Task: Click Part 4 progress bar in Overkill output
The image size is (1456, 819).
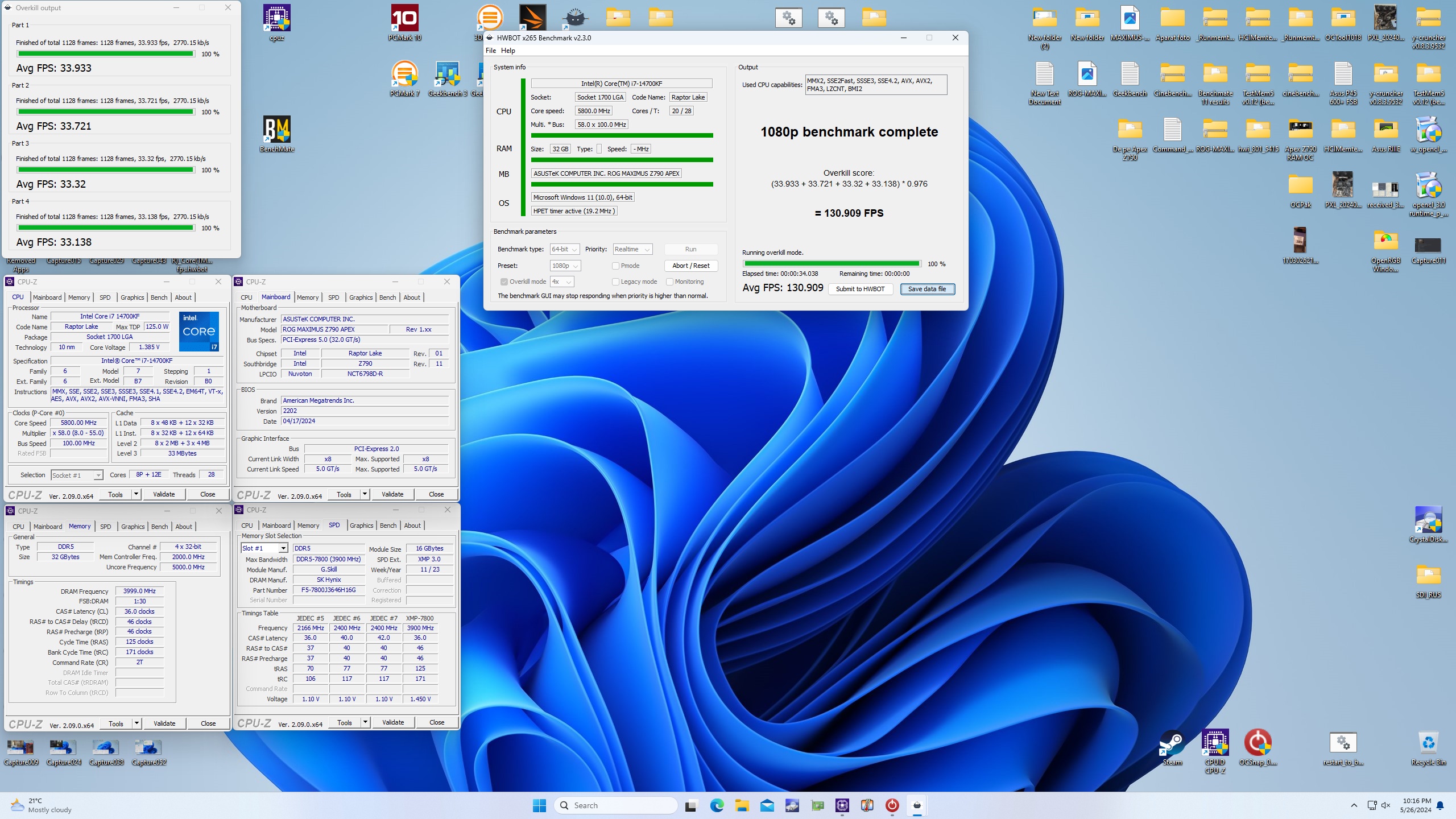Action: tap(106, 228)
